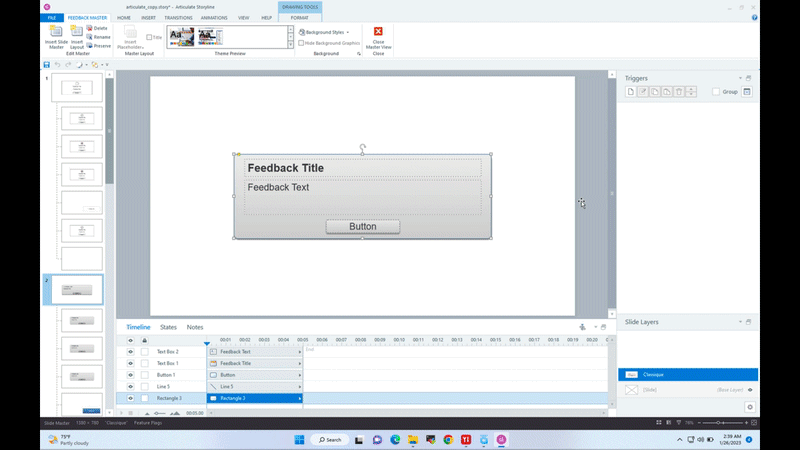Hide Text Box 2 using eye icon
Image resolution: width=800 pixels, height=450 pixels.
[x=130, y=352]
